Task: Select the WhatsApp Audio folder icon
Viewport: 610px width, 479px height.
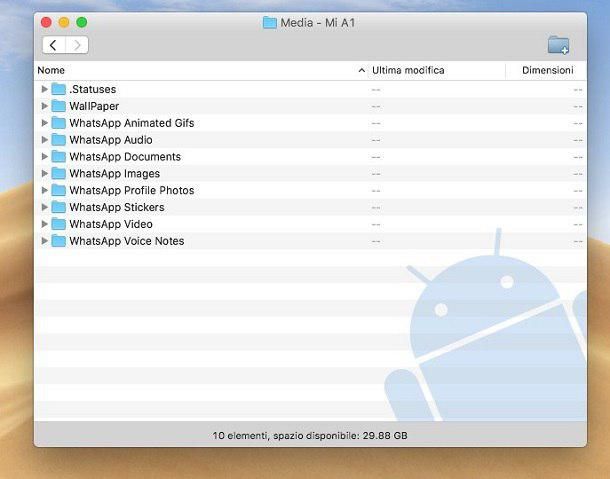Action: (58, 140)
